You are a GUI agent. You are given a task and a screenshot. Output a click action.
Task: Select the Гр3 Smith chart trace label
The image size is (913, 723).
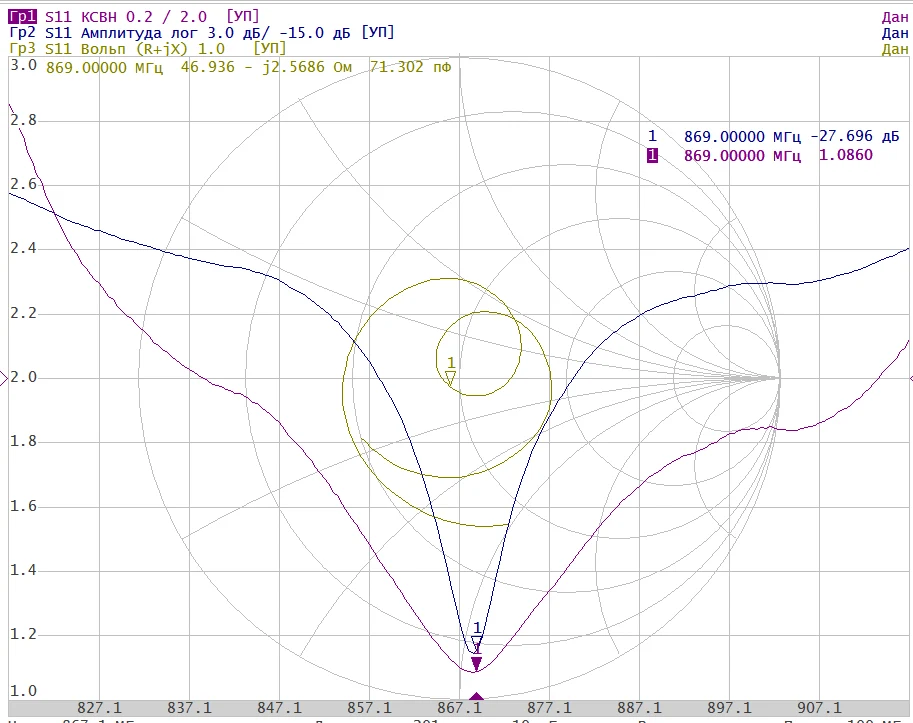coord(20,49)
